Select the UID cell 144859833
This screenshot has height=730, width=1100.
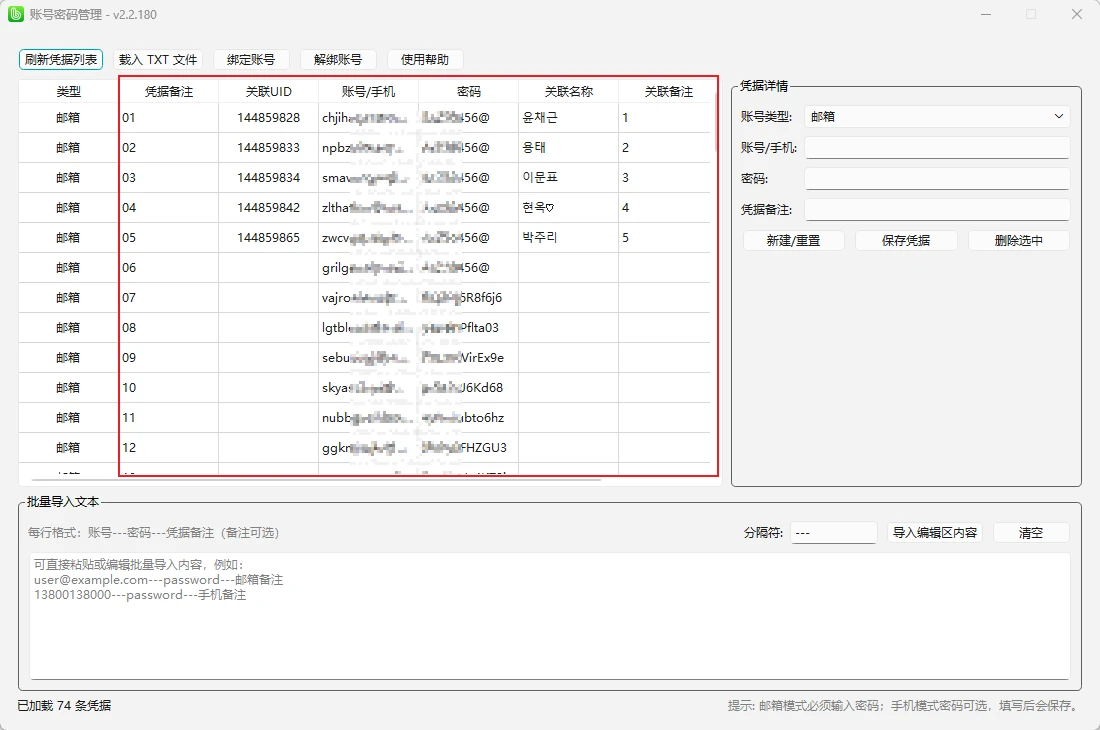pos(269,148)
